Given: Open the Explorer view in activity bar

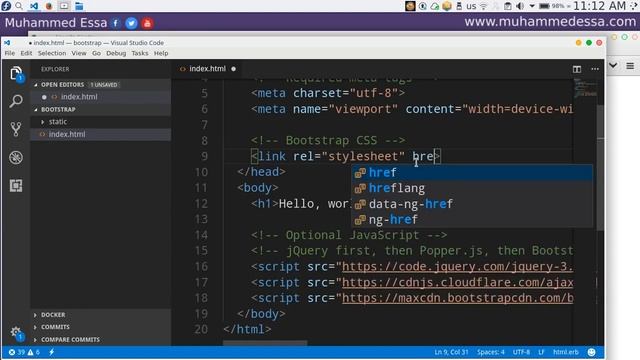Looking at the screenshot, I should [16, 73].
